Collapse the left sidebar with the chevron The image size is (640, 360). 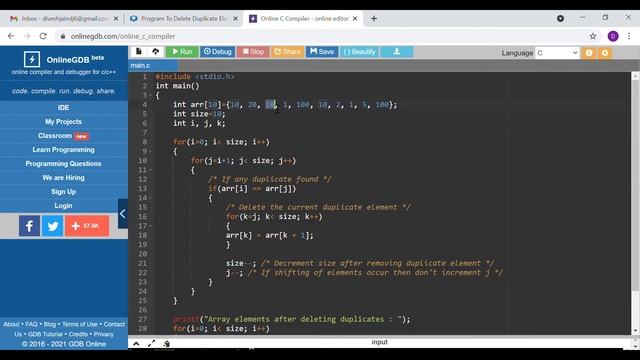[x=123, y=213]
